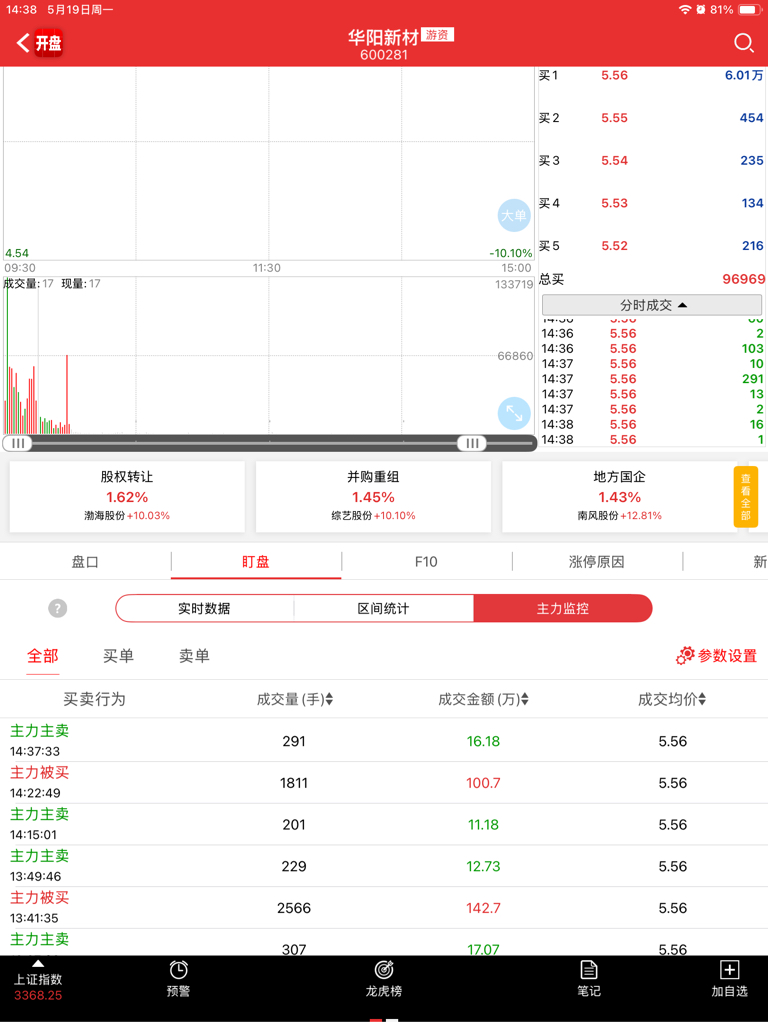This screenshot has width=768, height=1024.
Task: Open 参数设置 gear settings
Action: pos(716,656)
